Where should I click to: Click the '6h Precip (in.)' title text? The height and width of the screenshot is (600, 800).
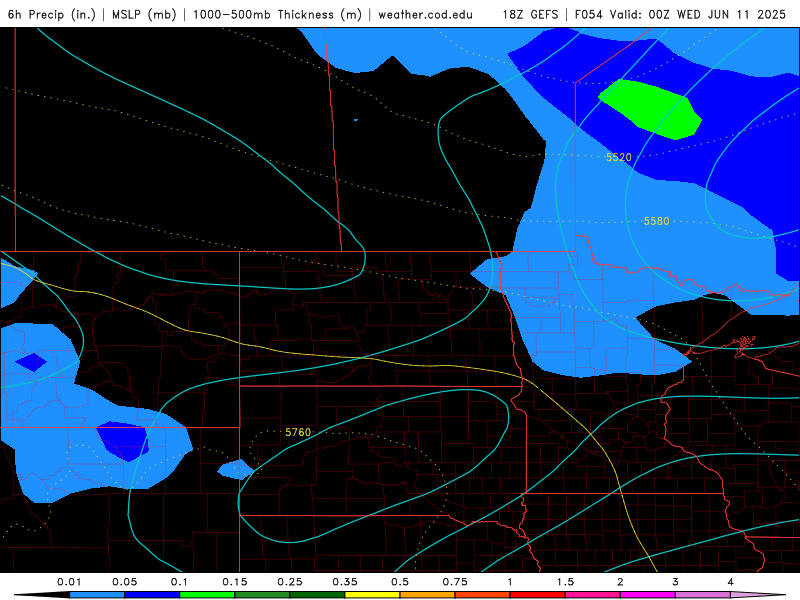52,14
